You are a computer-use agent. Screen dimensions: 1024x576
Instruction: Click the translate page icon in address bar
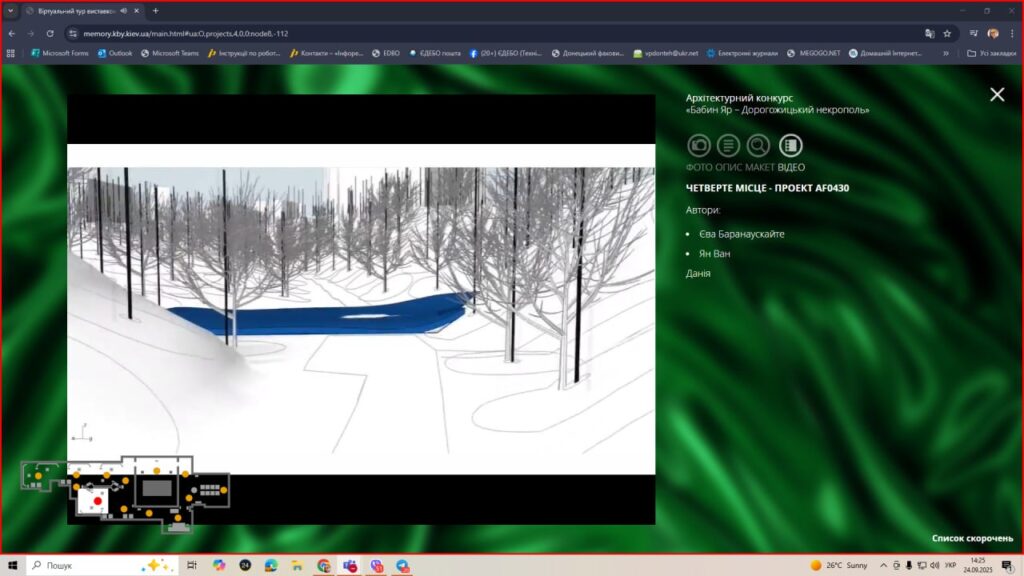tap(929, 33)
